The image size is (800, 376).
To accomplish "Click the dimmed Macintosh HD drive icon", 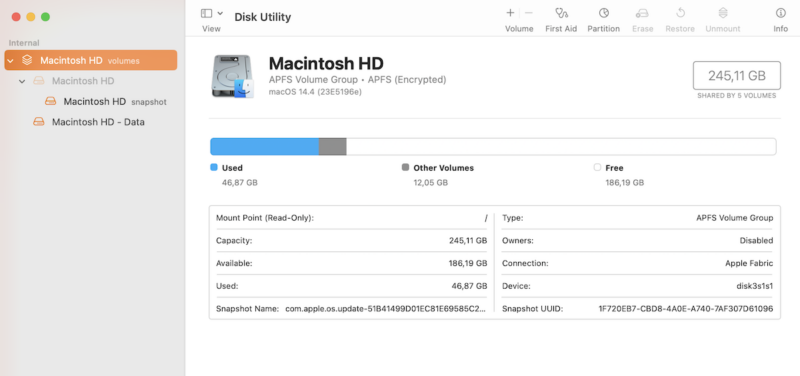I will click(39, 81).
